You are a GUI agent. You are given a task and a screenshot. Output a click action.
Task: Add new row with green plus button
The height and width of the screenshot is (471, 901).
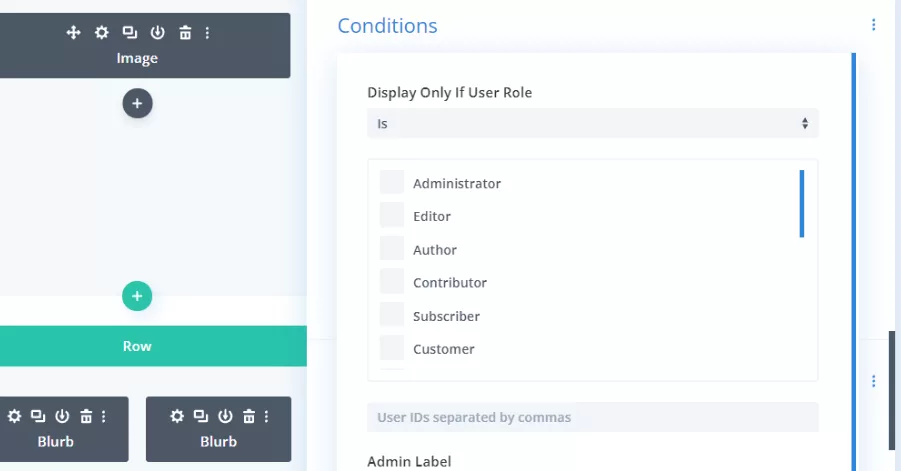(137, 296)
